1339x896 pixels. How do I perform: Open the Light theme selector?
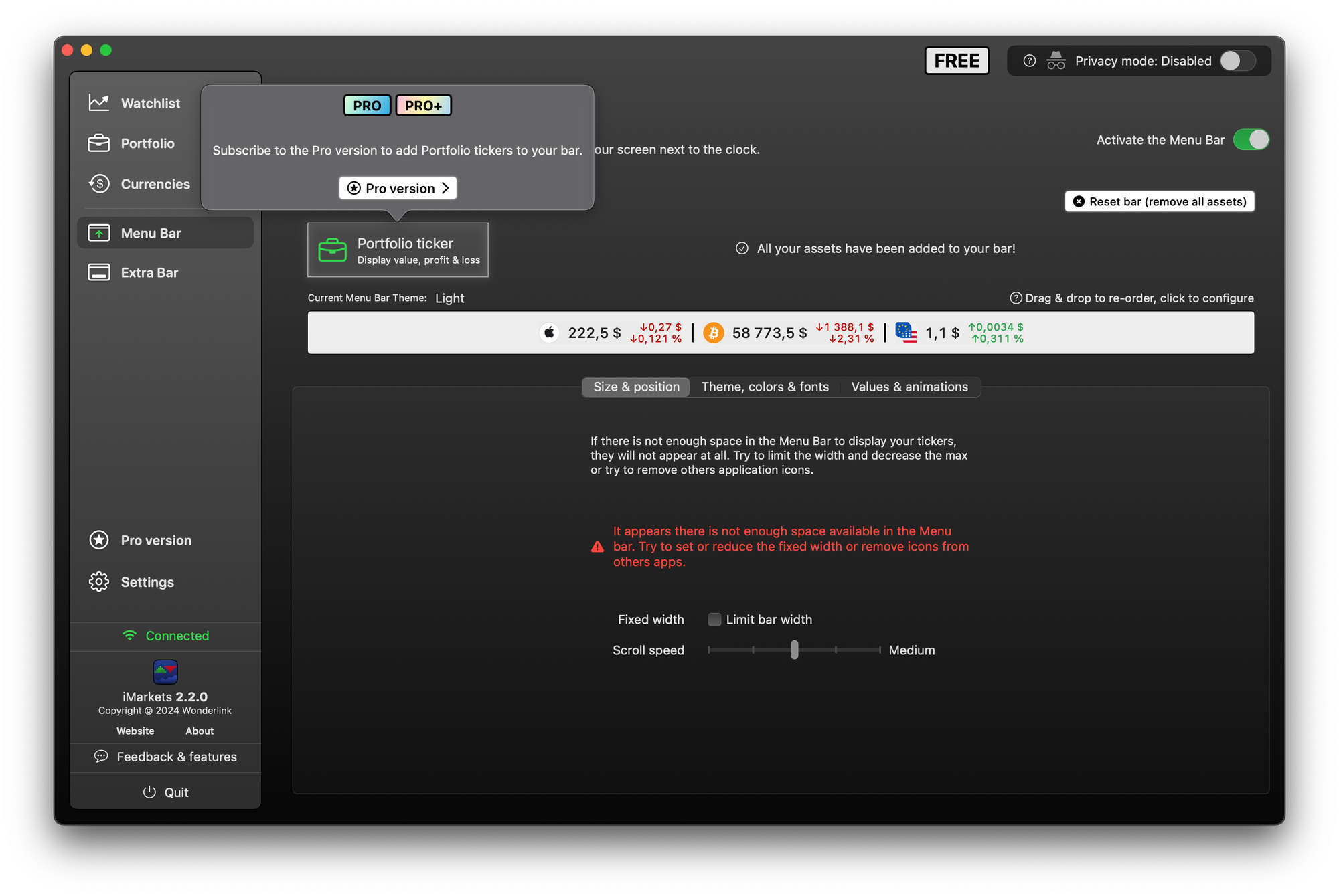point(449,298)
